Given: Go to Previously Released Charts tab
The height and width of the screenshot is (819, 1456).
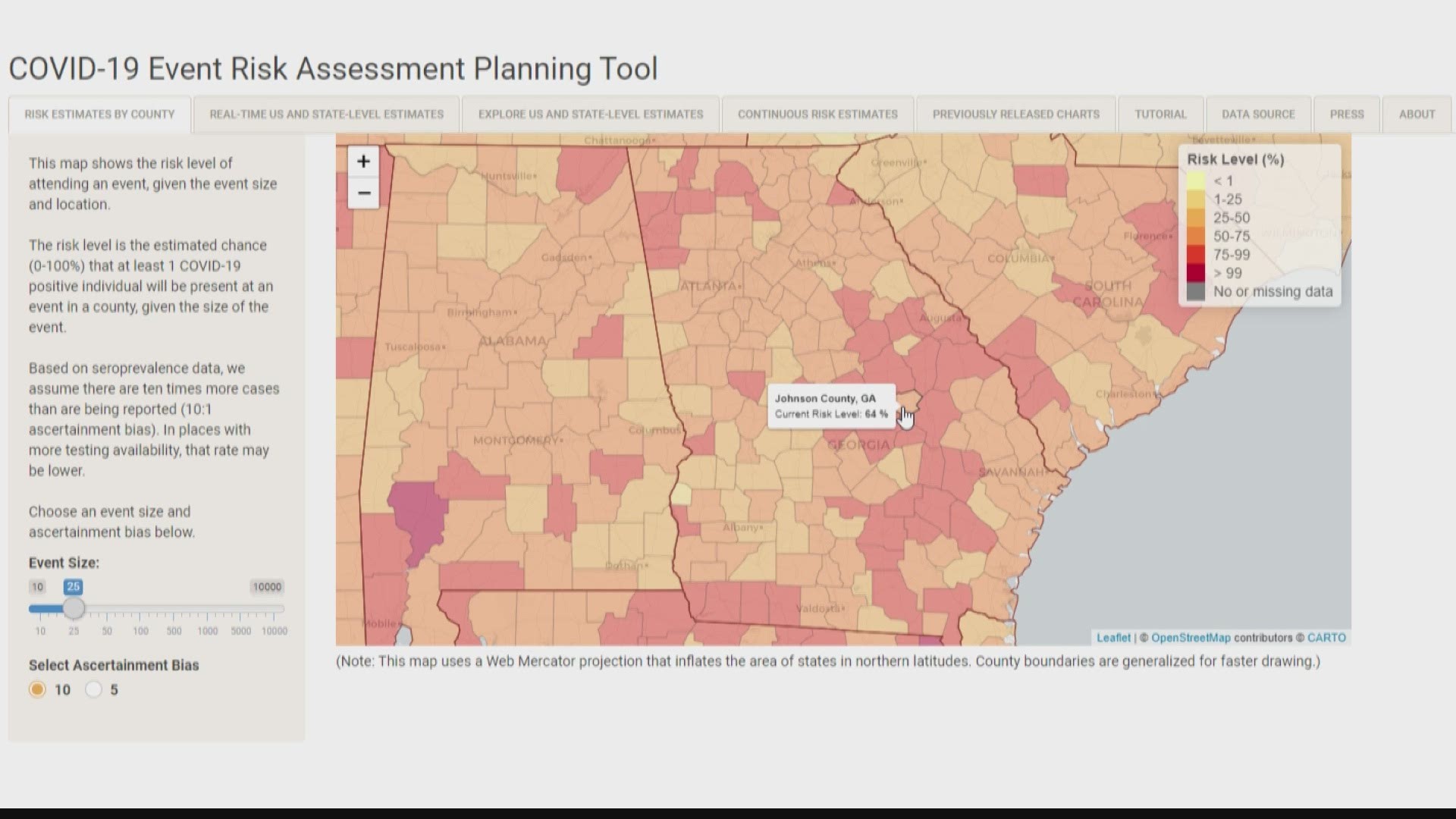Looking at the screenshot, I should click(x=1015, y=115).
